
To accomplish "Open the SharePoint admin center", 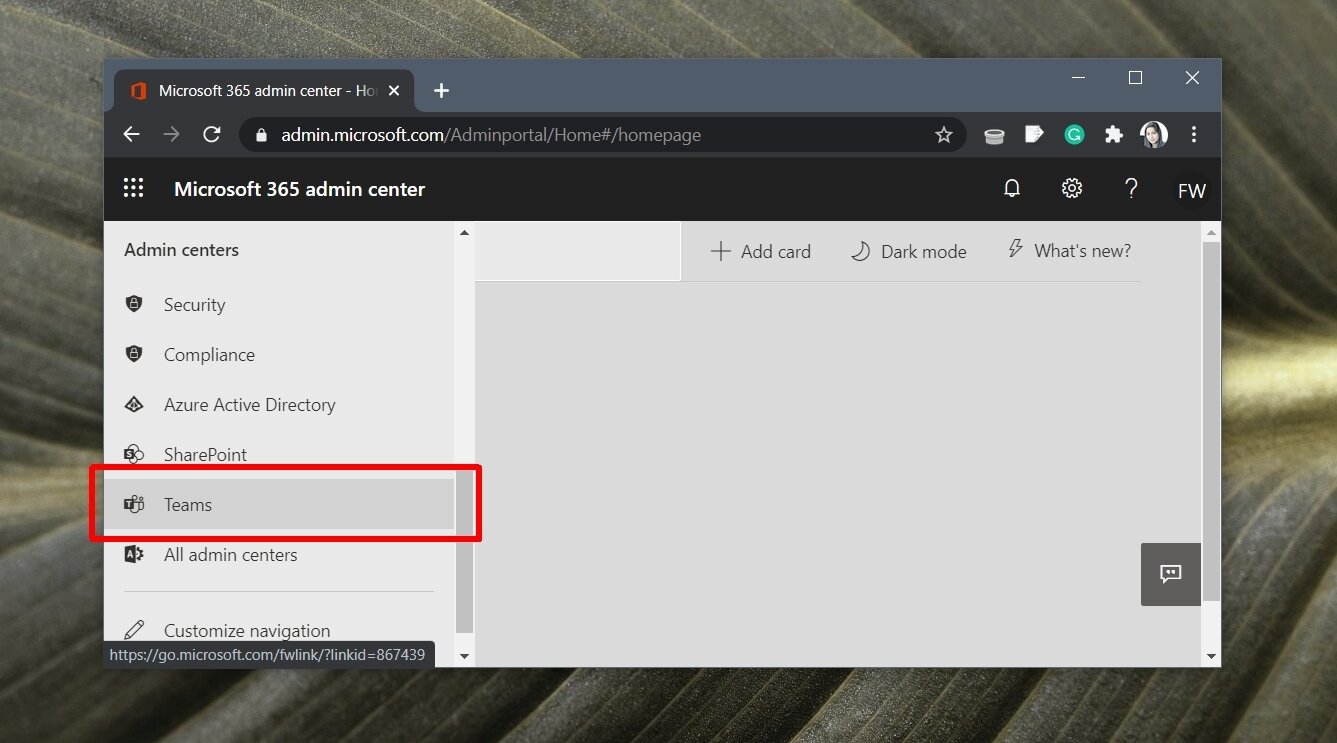I will pyautogui.click(x=205, y=454).
